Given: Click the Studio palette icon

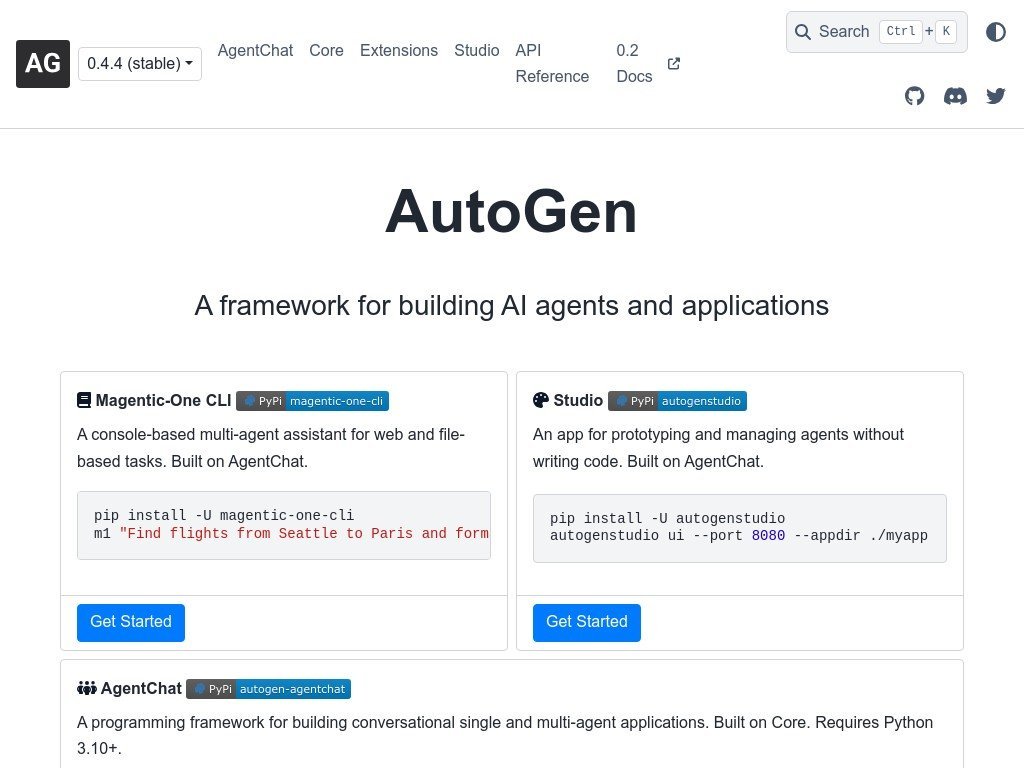Looking at the screenshot, I should click(541, 400).
